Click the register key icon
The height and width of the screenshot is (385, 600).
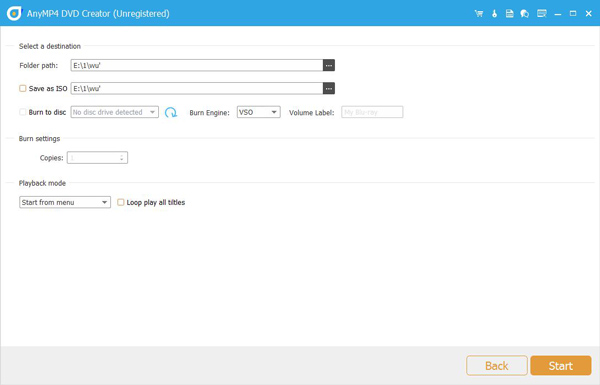point(494,14)
